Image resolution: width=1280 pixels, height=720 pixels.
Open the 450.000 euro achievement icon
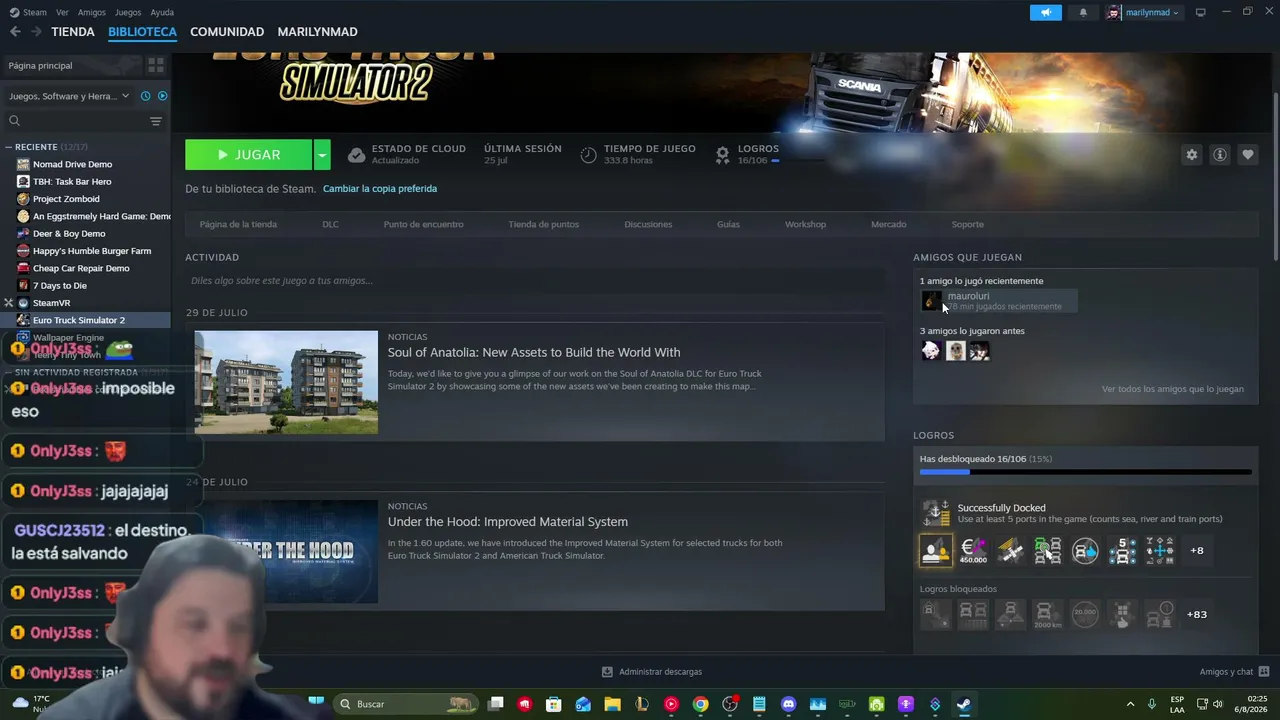pyautogui.click(x=973, y=550)
